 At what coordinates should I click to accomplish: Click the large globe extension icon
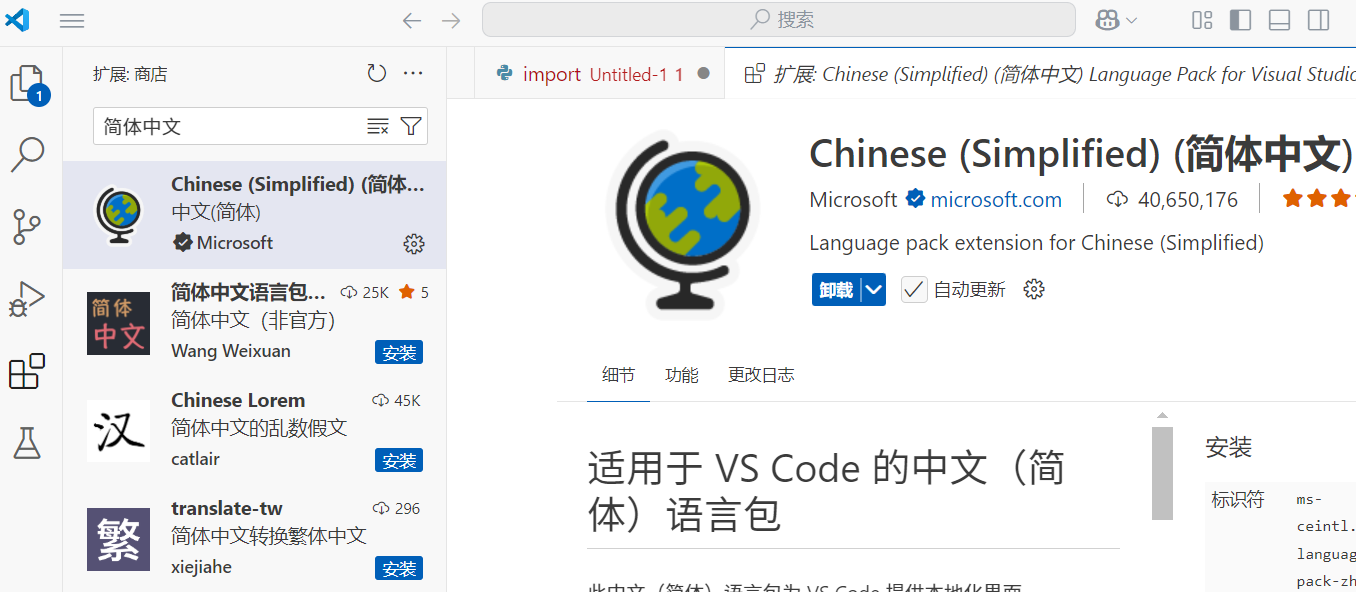pos(684,225)
